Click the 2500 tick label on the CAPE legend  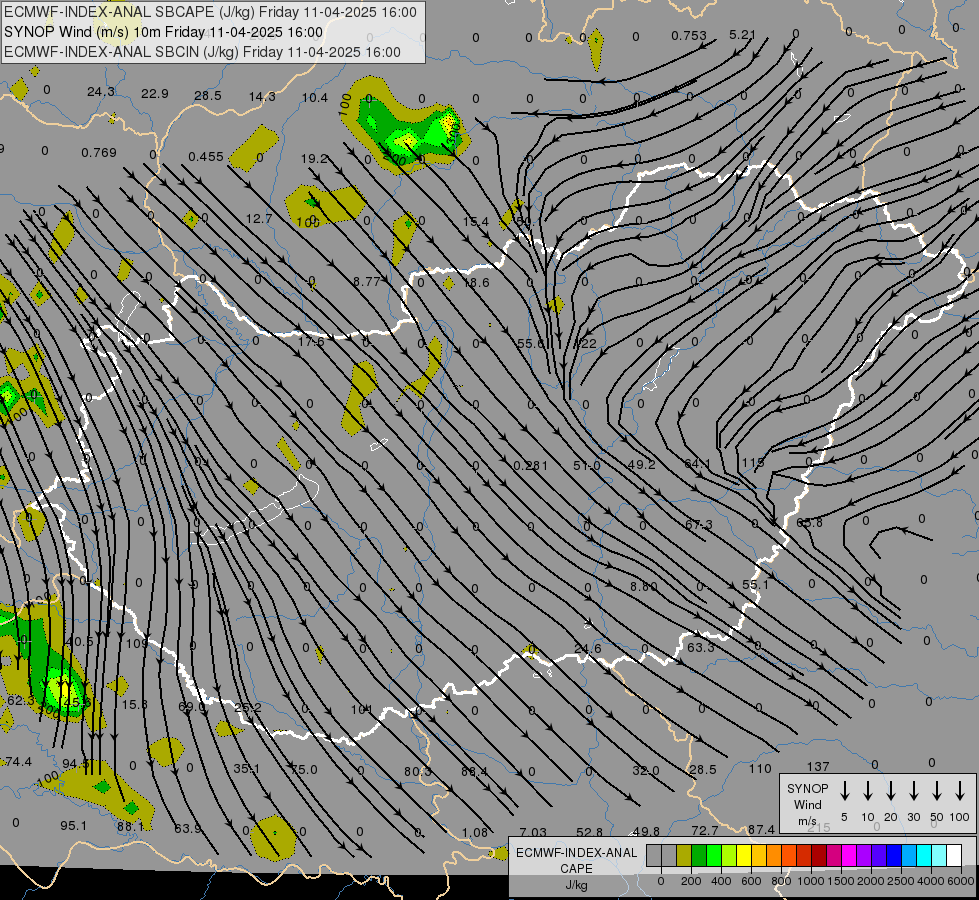pos(901,881)
